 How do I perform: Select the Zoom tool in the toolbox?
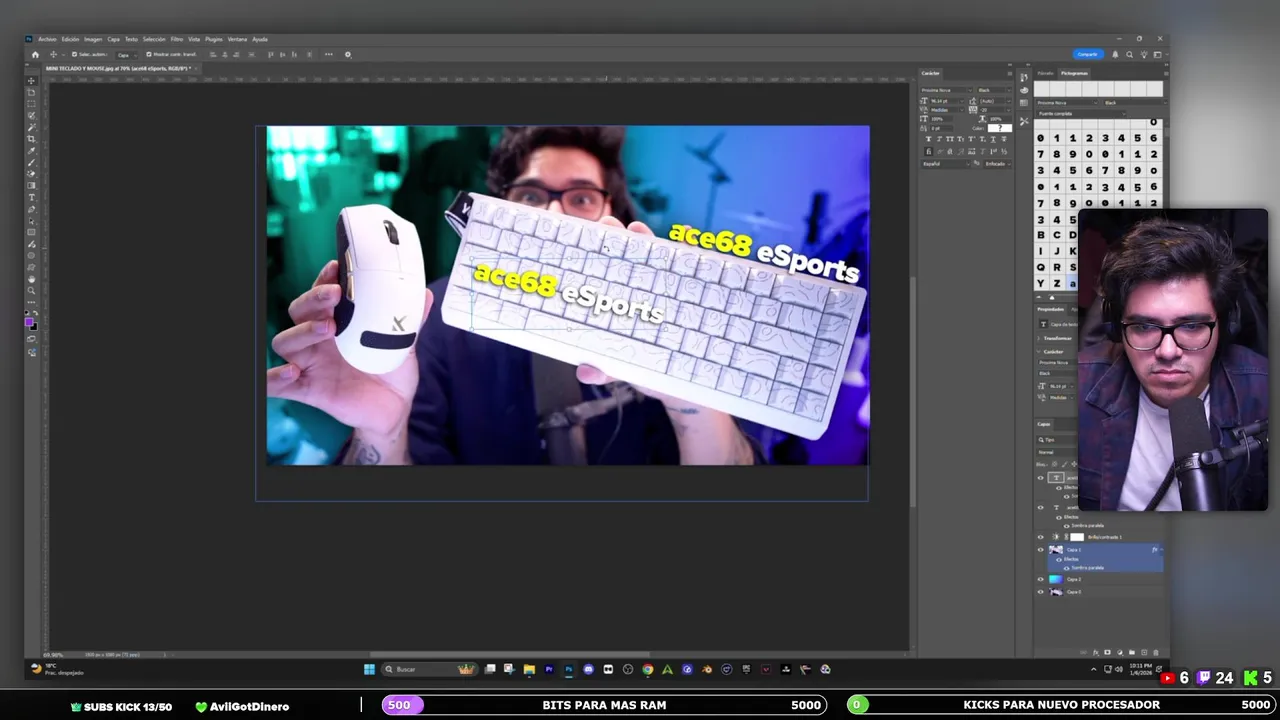tap(30, 289)
